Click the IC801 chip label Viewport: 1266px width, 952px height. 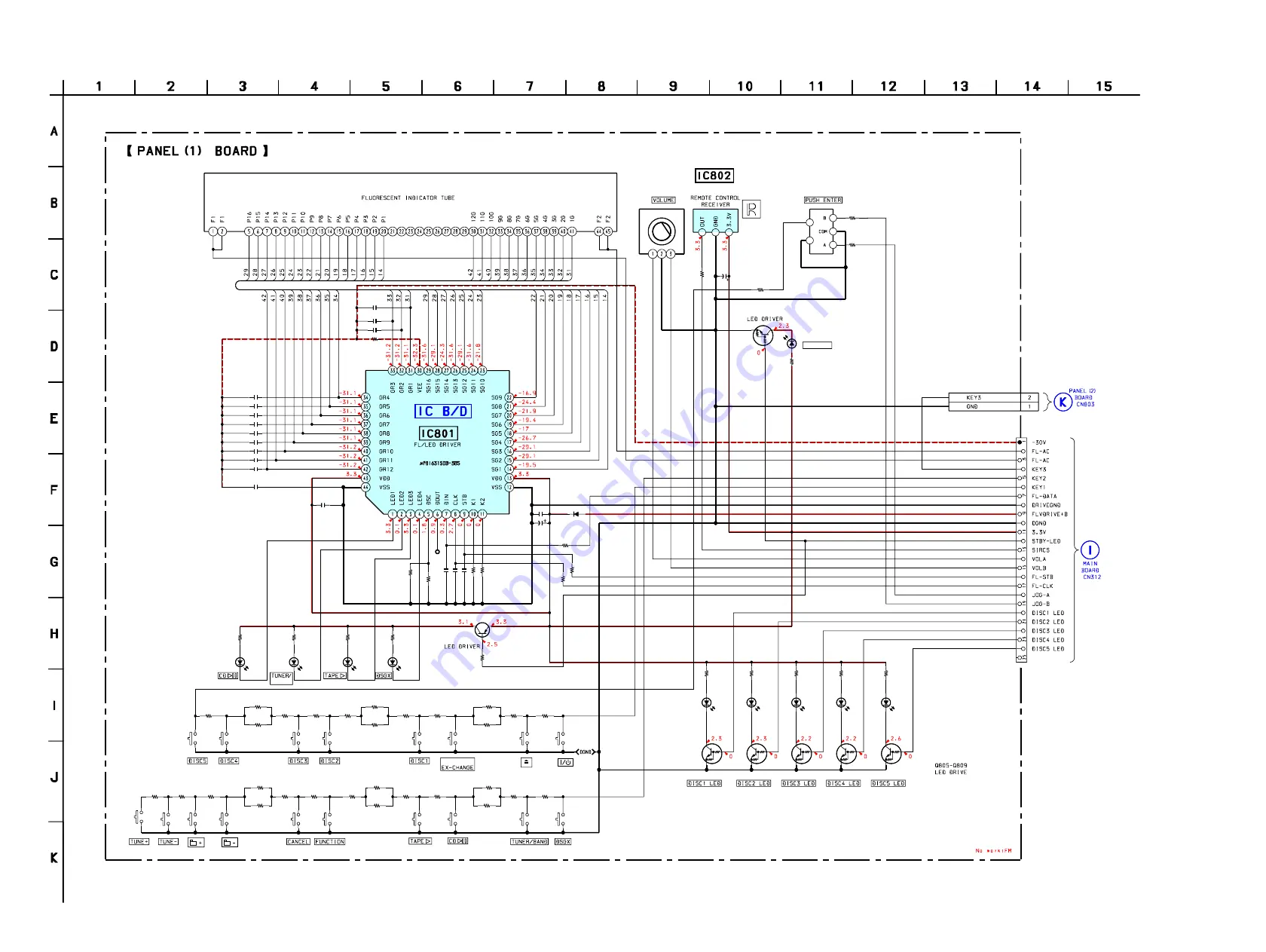coord(438,433)
